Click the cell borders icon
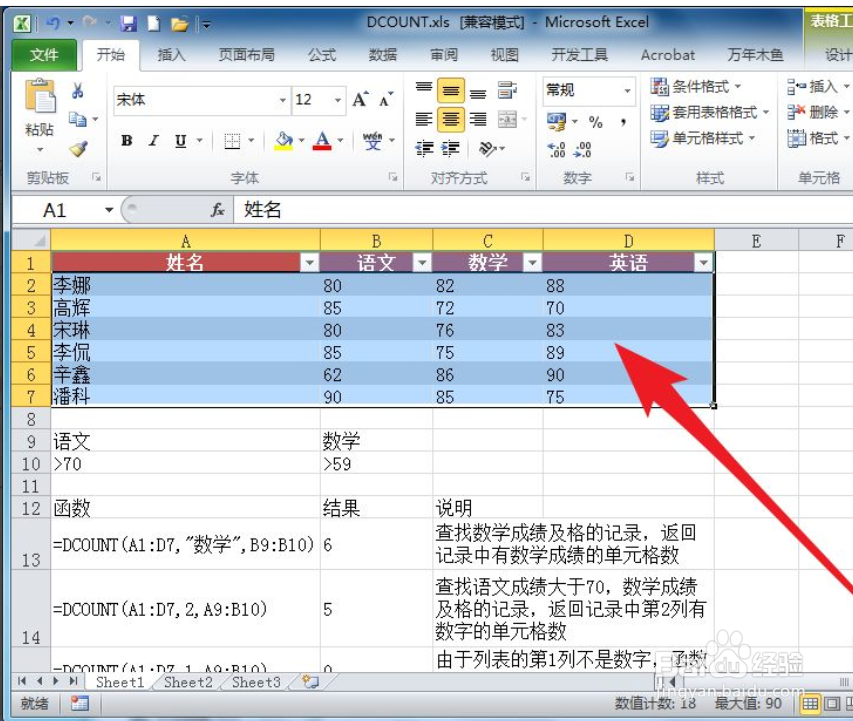The width and height of the screenshot is (853, 721). pos(232,141)
